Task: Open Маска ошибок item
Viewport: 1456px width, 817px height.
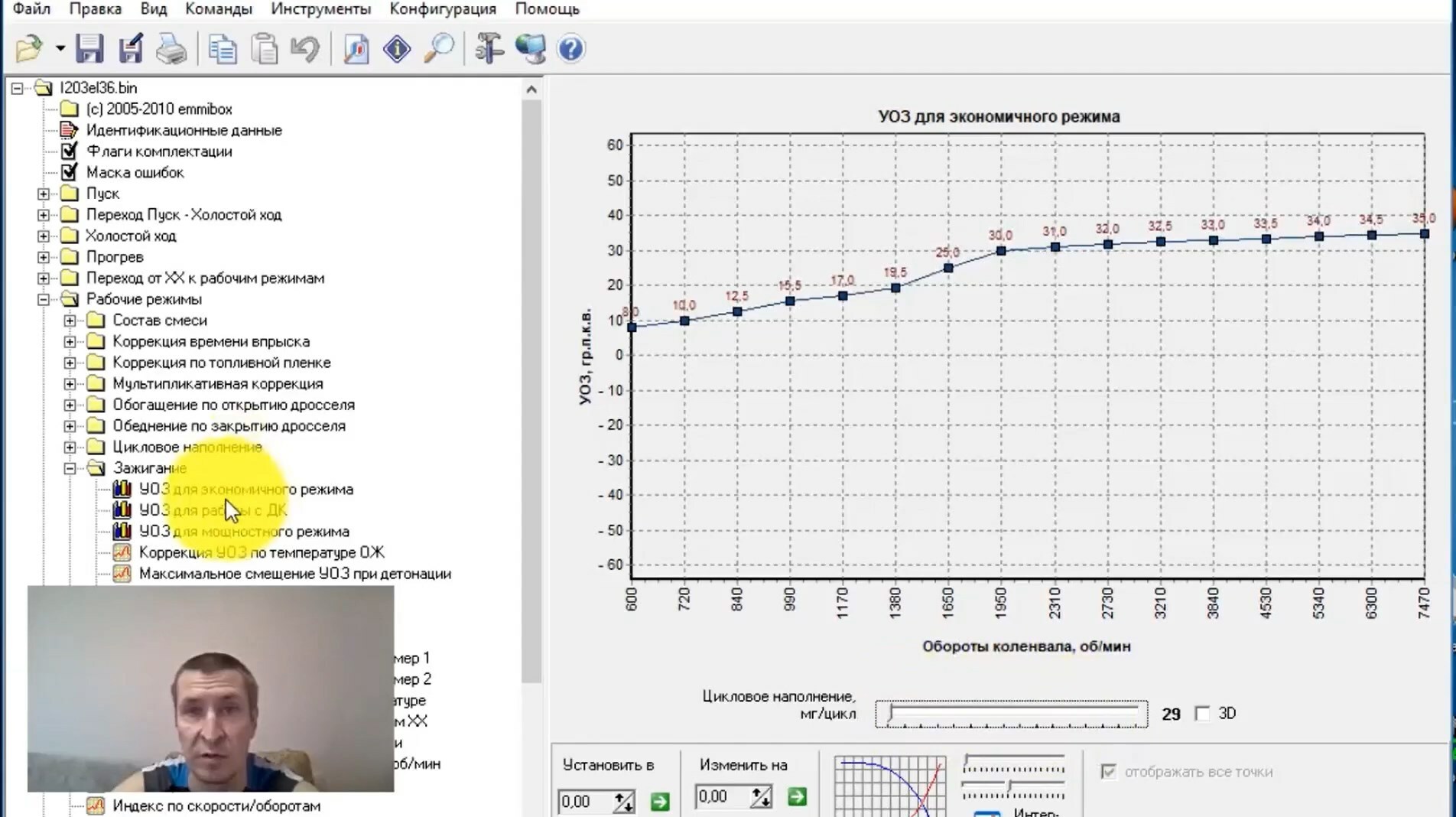Action: tap(135, 173)
